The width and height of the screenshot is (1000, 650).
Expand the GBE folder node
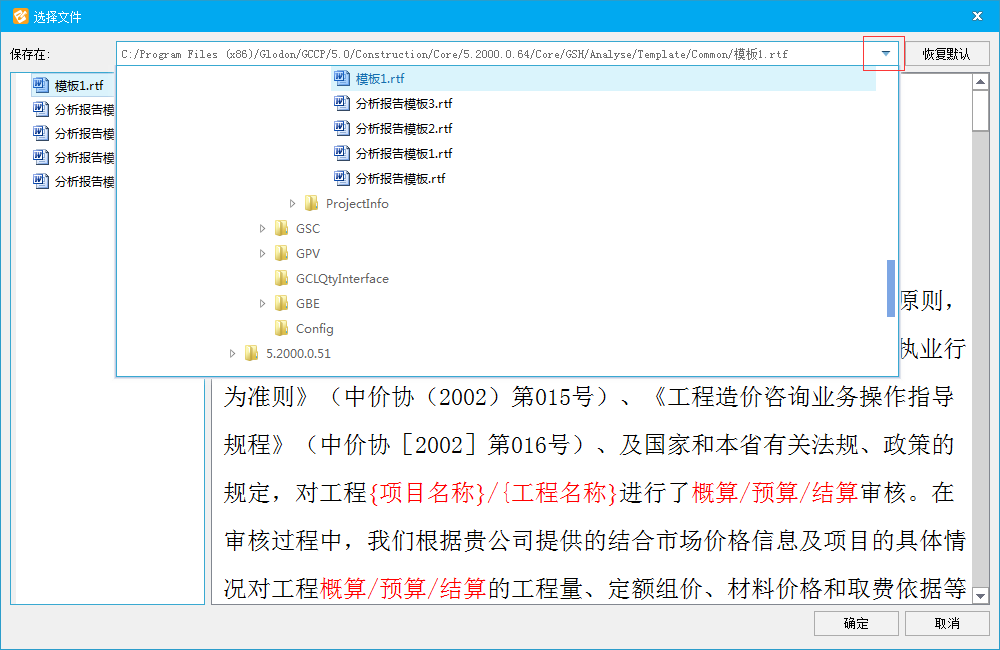click(263, 304)
